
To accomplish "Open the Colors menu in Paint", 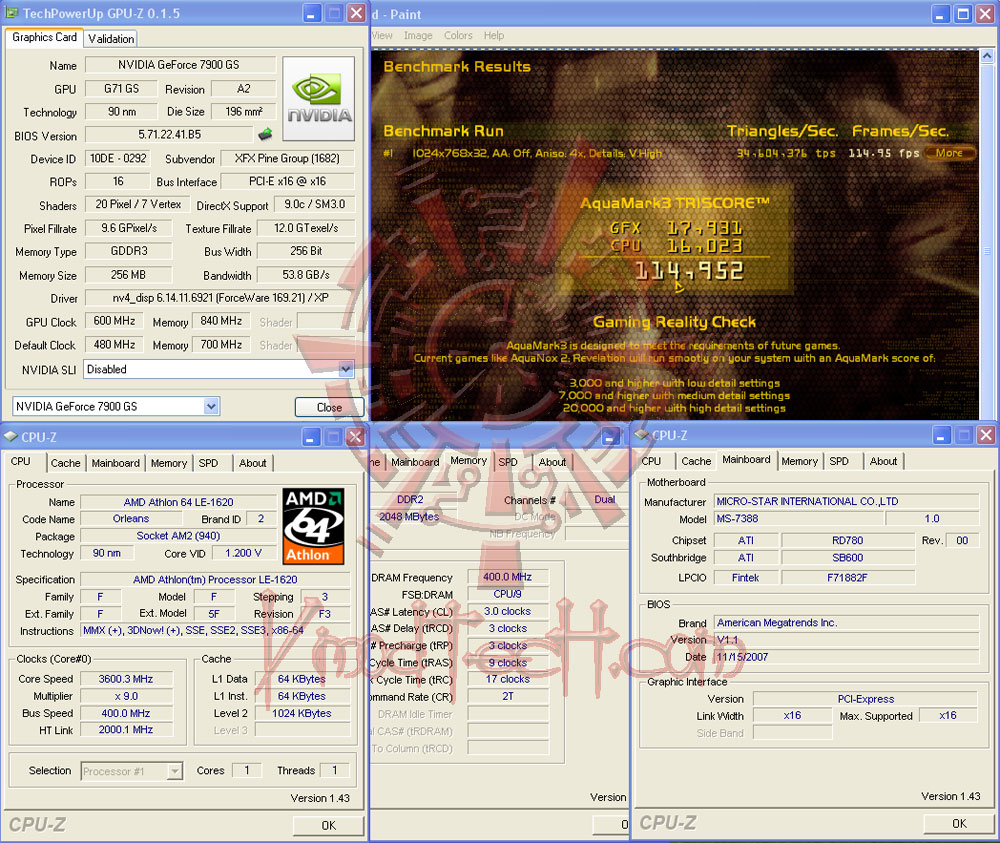I will click(x=458, y=36).
